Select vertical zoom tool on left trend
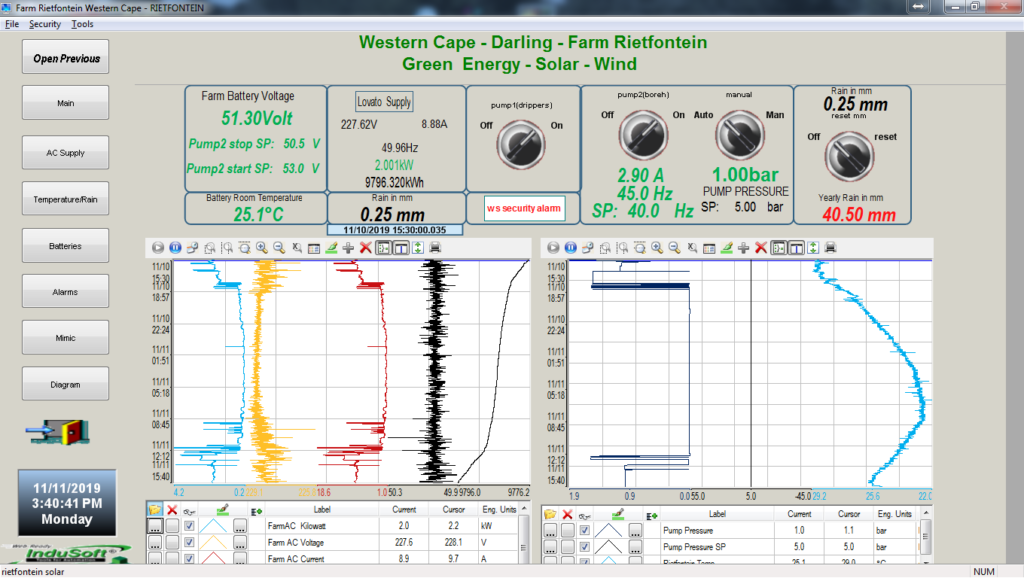The height and width of the screenshot is (578, 1024). (244, 248)
